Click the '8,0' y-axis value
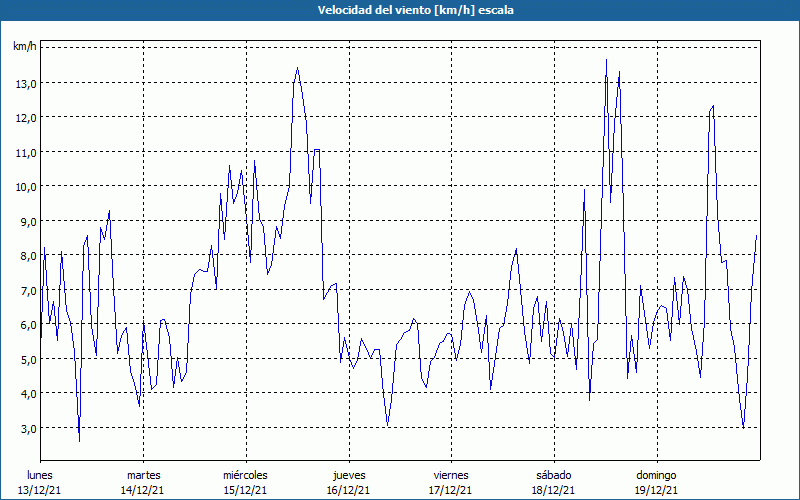Screen dimensions: 800x500 click(28, 256)
